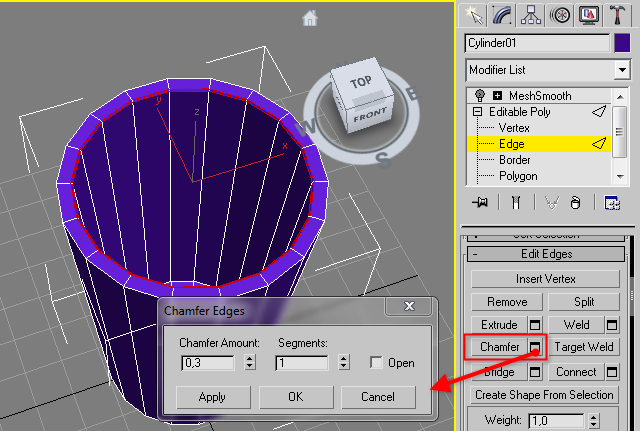
Task: Open the Hierarchy command panel tab
Action: point(531,16)
